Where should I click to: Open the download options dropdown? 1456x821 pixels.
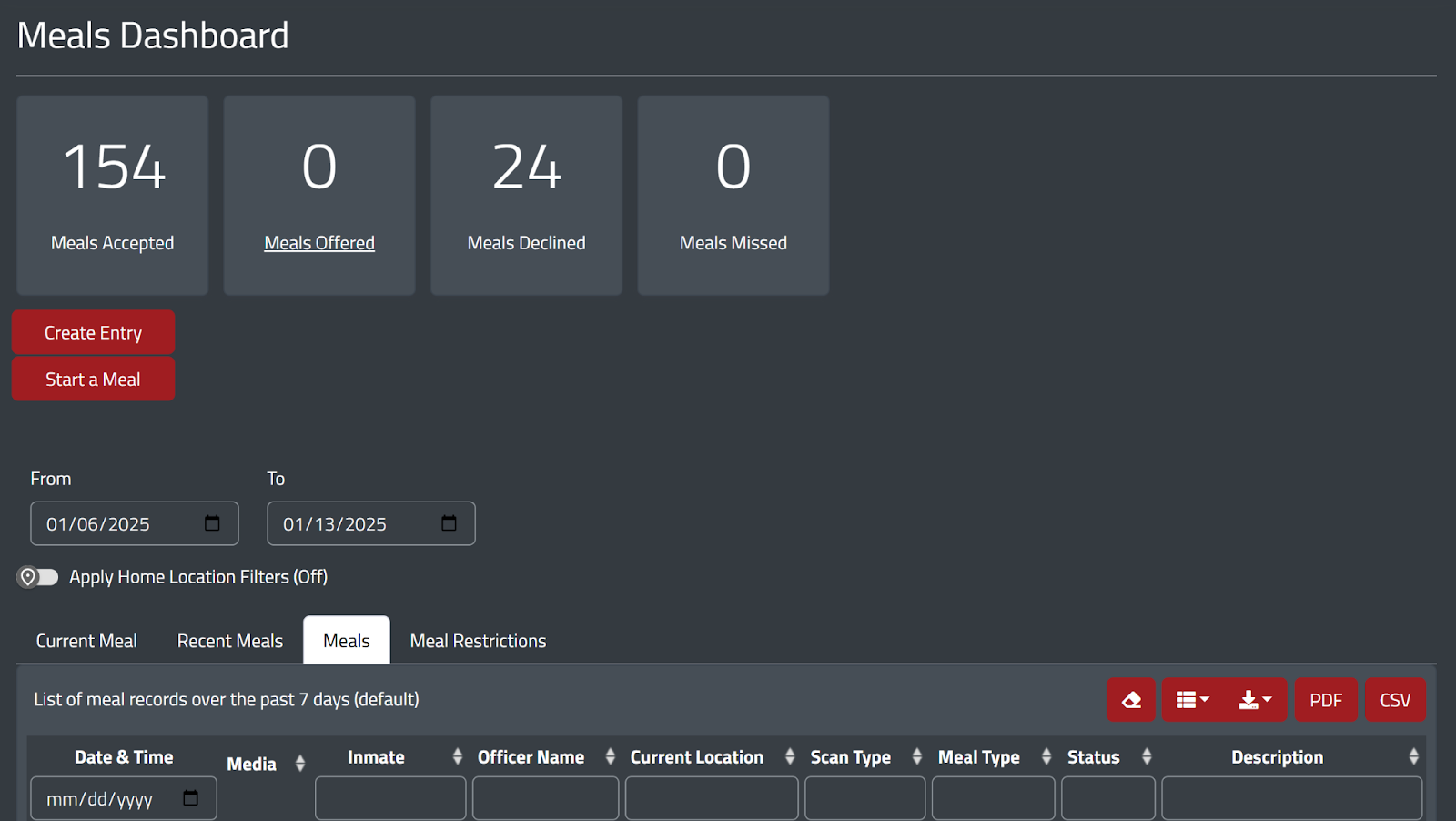[x=1255, y=700]
